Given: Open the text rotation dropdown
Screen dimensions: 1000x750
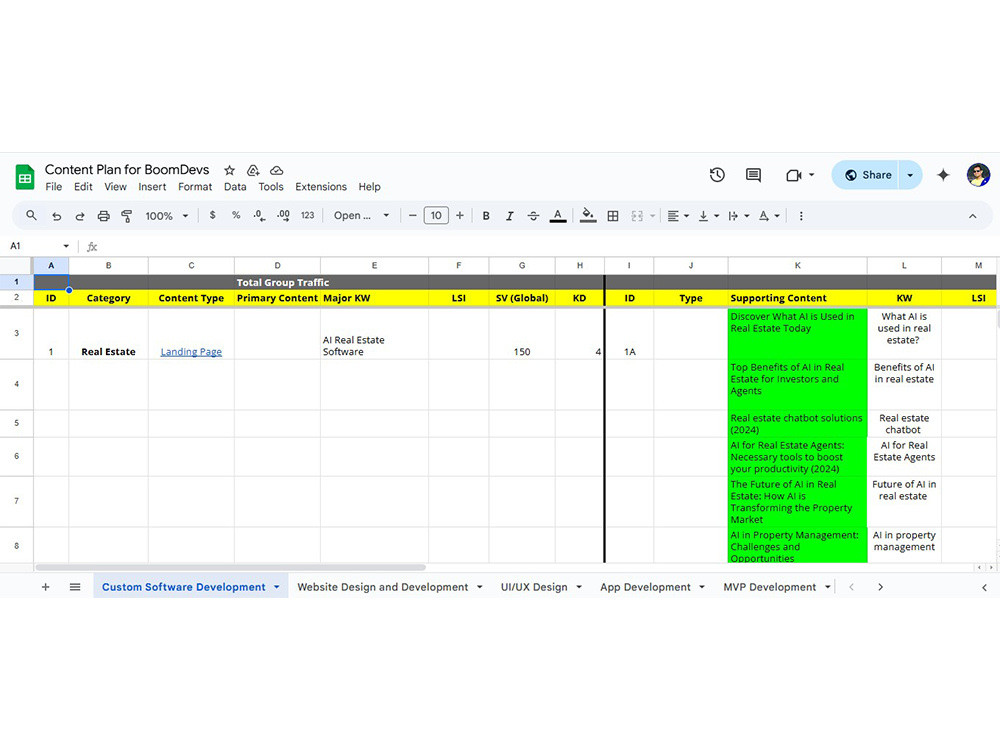Looking at the screenshot, I should click(768, 216).
